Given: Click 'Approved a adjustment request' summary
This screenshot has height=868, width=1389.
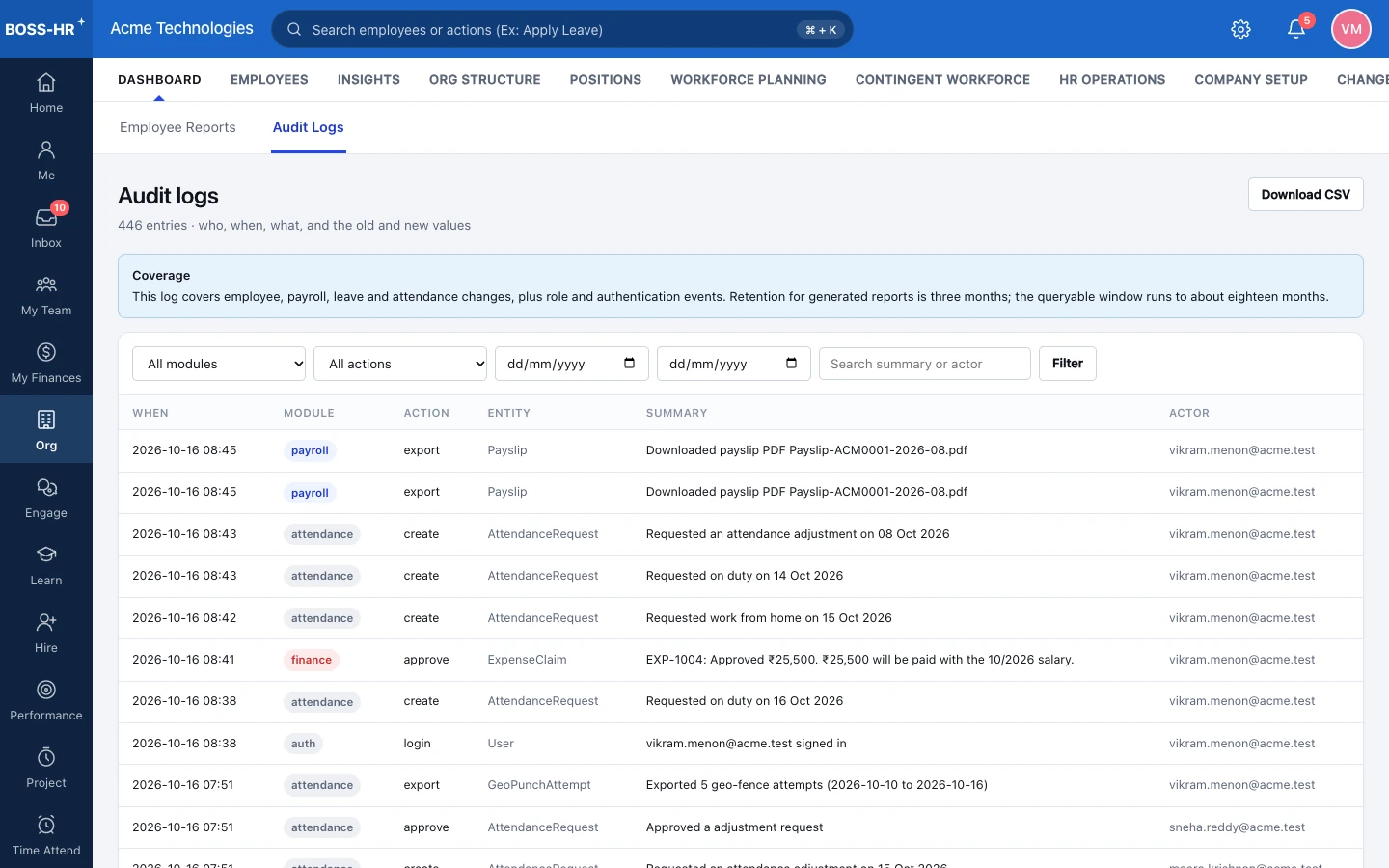Looking at the screenshot, I should click(735, 827).
